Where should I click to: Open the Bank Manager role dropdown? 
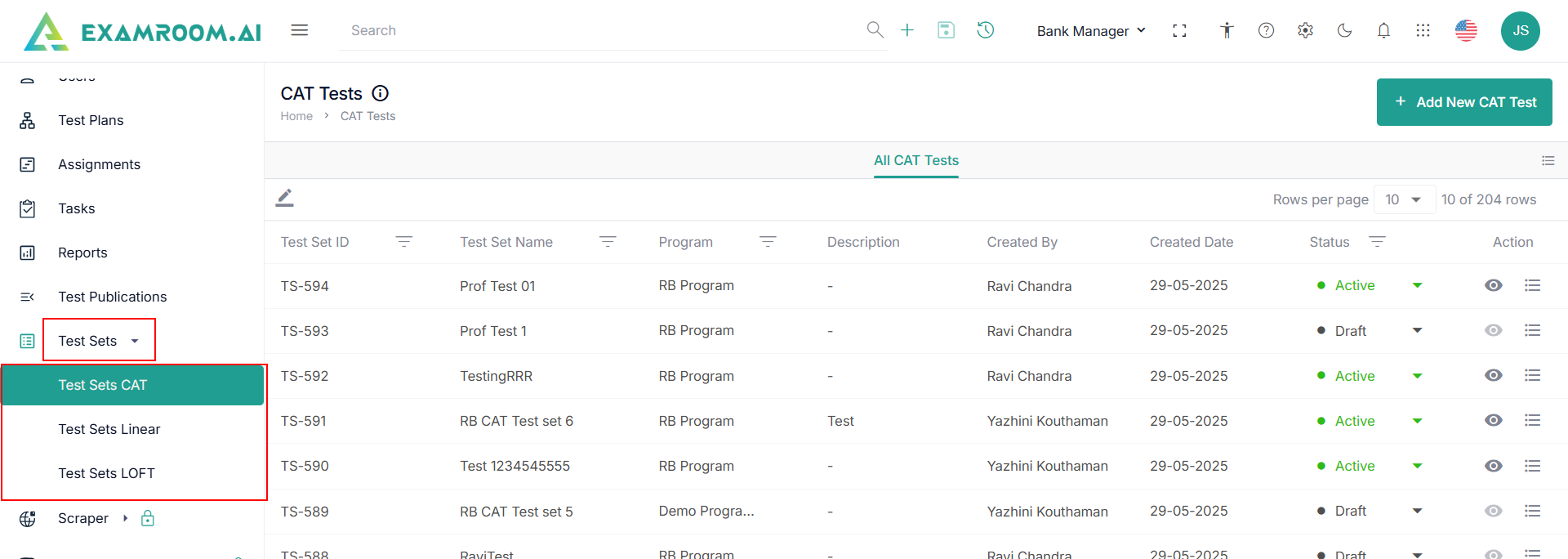click(1090, 31)
